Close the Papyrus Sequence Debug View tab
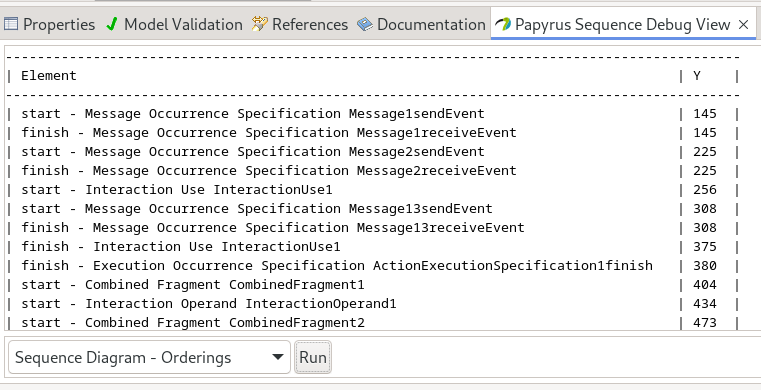The image size is (761, 390). pyautogui.click(x=743, y=25)
